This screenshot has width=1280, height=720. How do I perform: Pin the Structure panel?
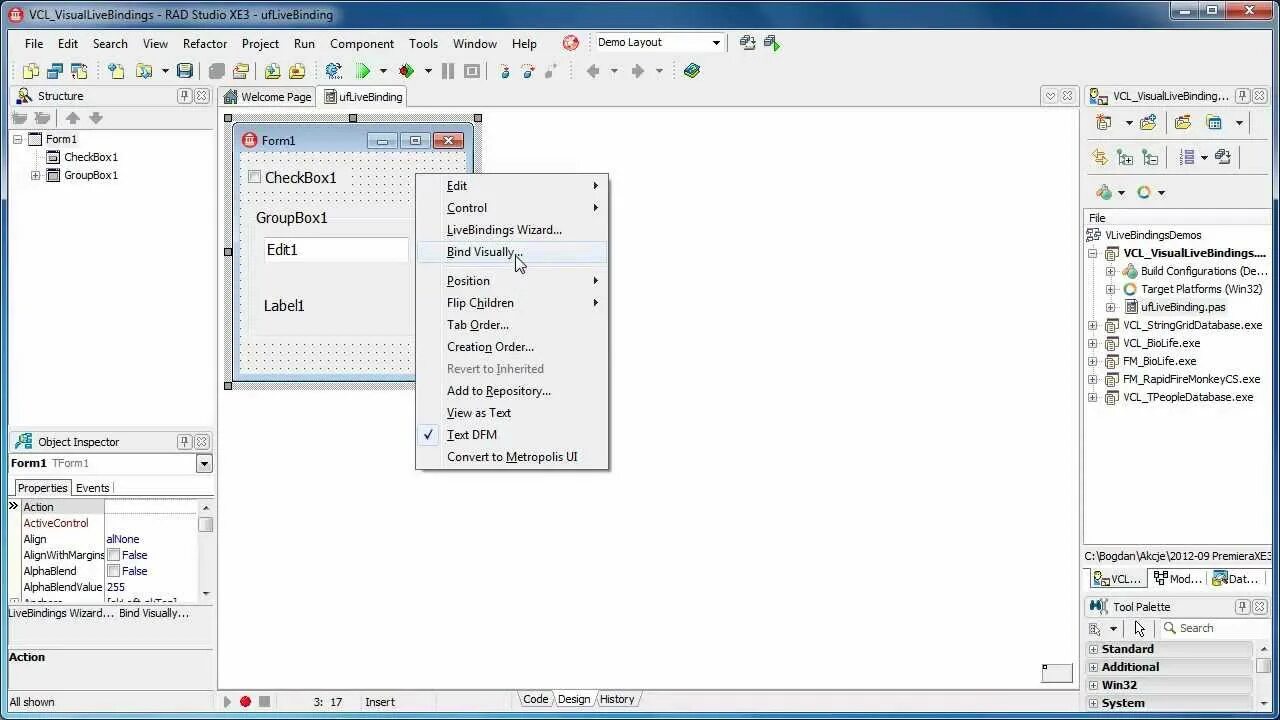(x=184, y=96)
